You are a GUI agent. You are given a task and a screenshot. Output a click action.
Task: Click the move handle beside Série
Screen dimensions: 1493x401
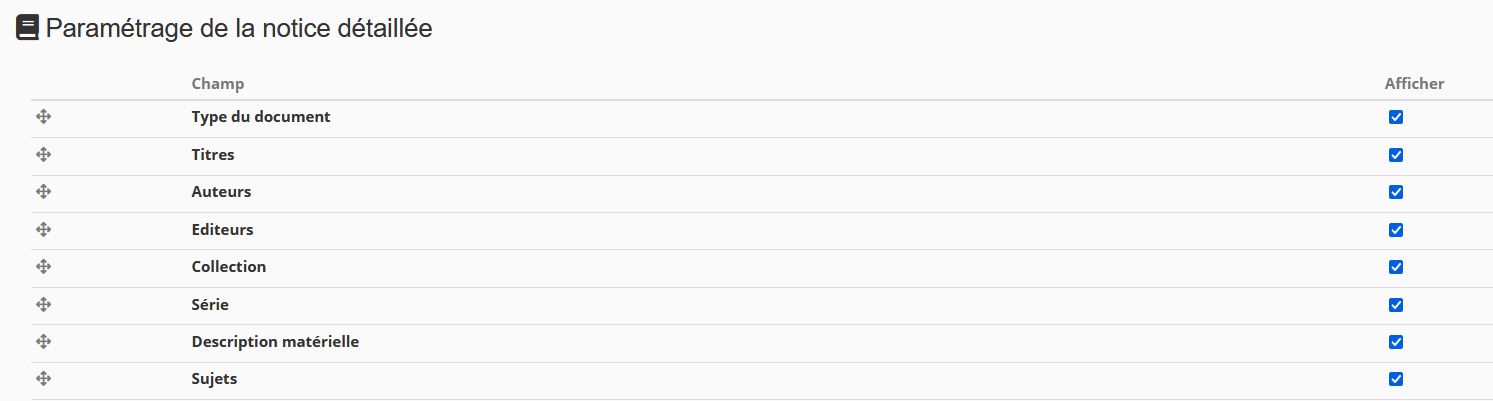pos(43,305)
